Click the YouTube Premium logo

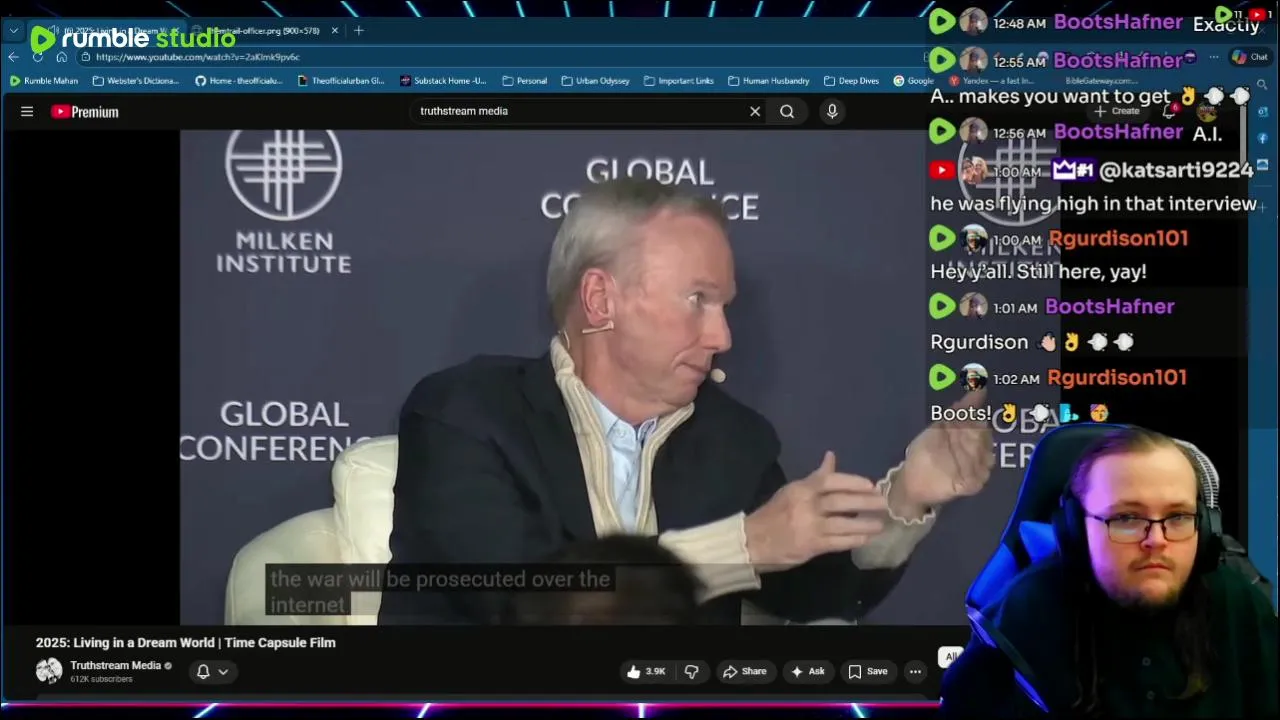85,111
